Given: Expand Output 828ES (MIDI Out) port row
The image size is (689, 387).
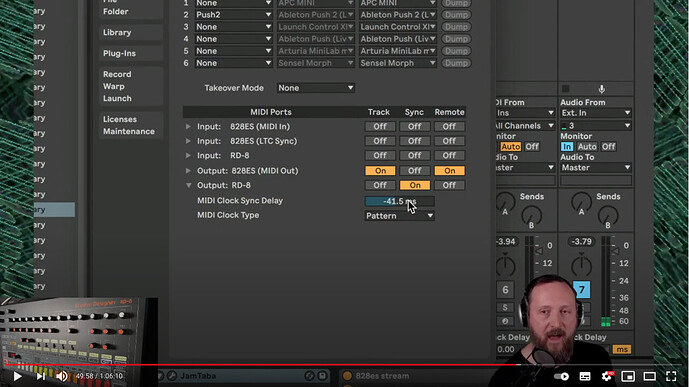Looking at the screenshot, I should 188,170.
